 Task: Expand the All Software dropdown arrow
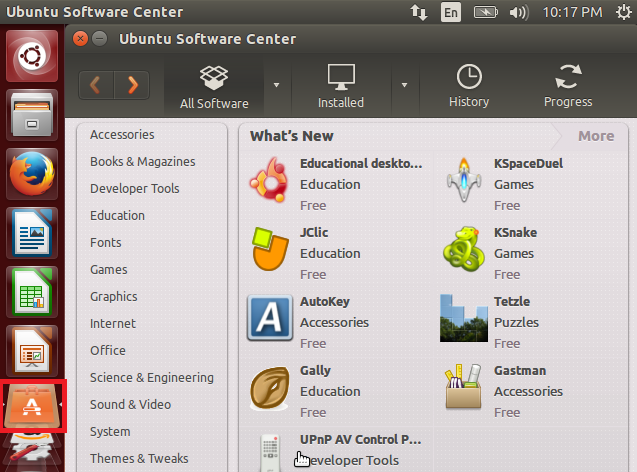point(276,85)
